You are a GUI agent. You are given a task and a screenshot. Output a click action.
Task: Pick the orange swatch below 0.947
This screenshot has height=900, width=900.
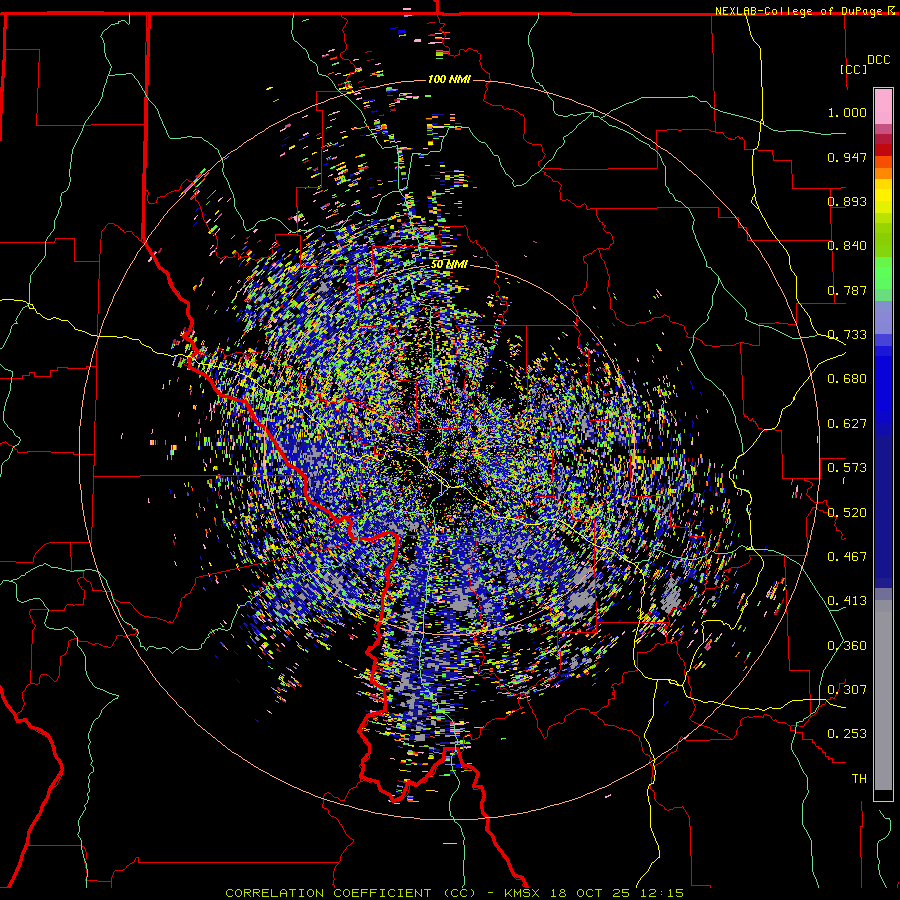883,173
